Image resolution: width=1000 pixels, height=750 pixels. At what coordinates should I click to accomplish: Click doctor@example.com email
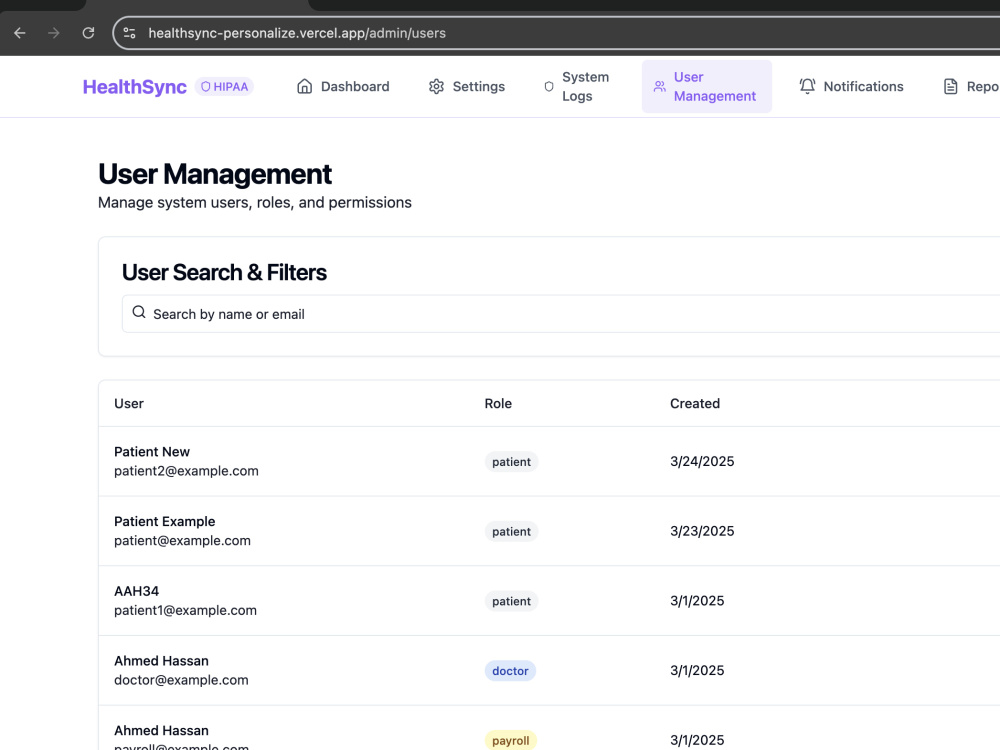point(181,680)
